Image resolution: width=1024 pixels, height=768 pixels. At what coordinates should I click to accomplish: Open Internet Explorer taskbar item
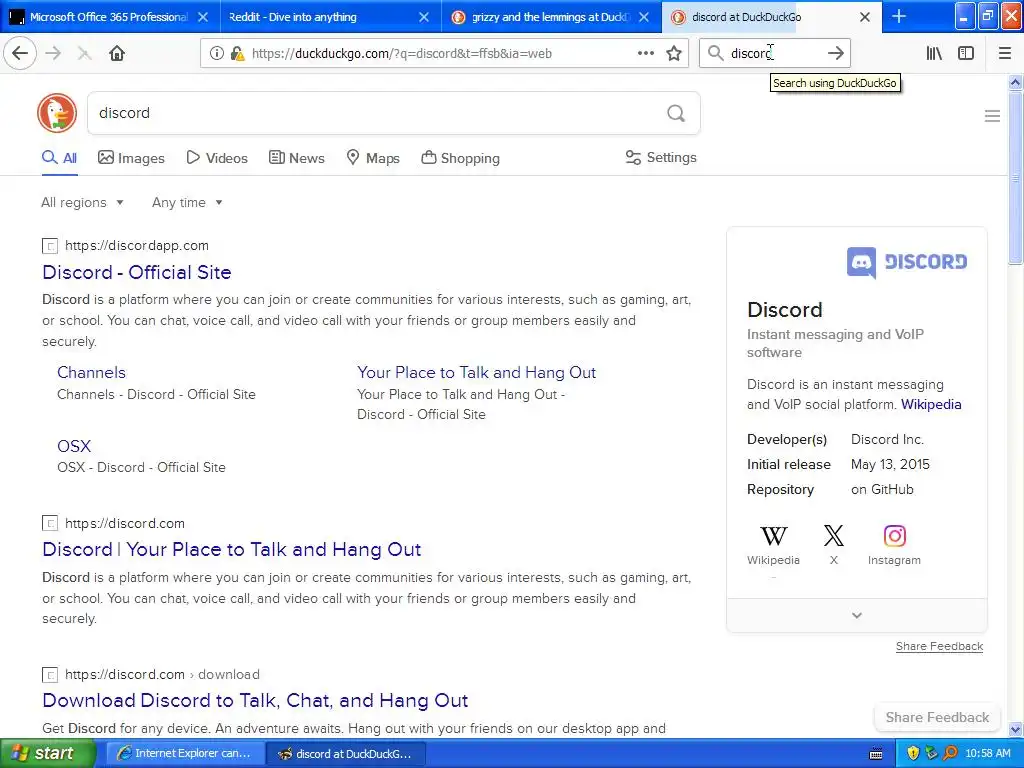(185, 754)
